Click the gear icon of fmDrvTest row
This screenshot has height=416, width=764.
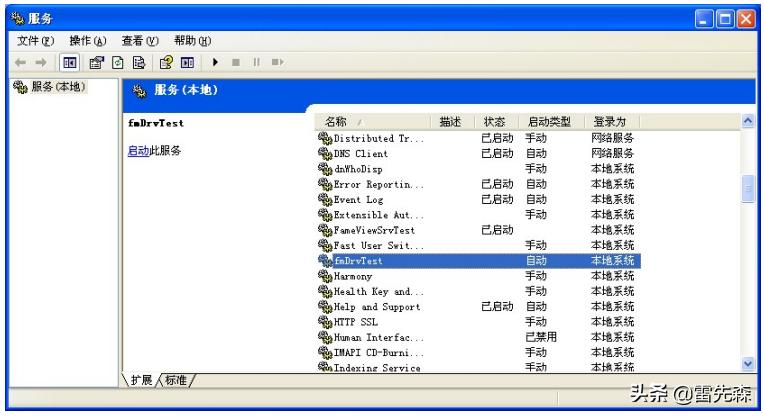325,261
